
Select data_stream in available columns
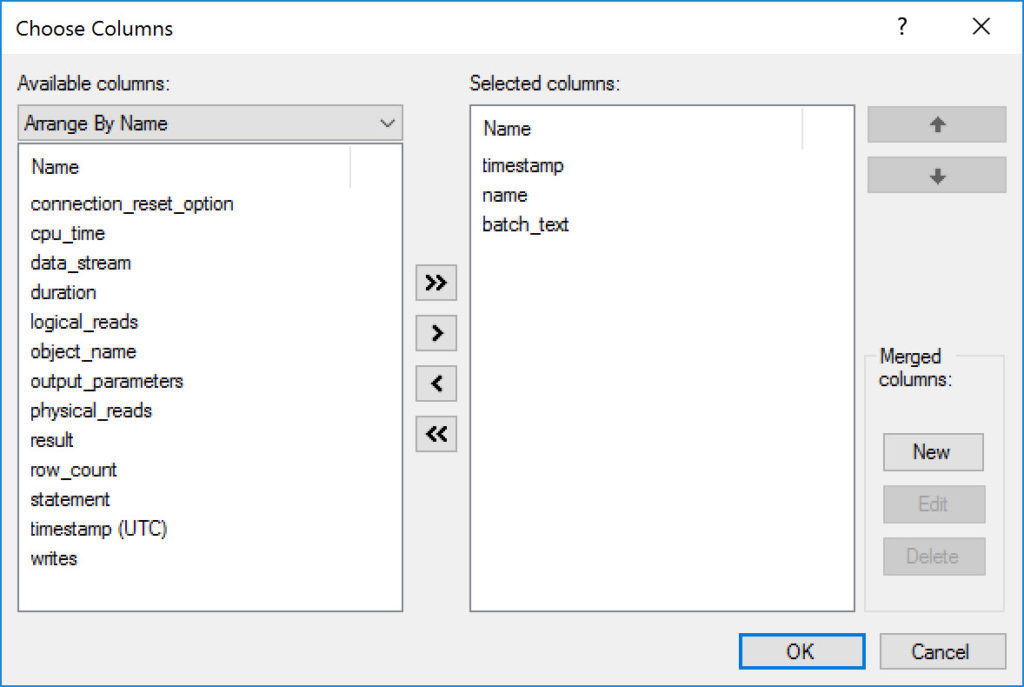point(81,263)
